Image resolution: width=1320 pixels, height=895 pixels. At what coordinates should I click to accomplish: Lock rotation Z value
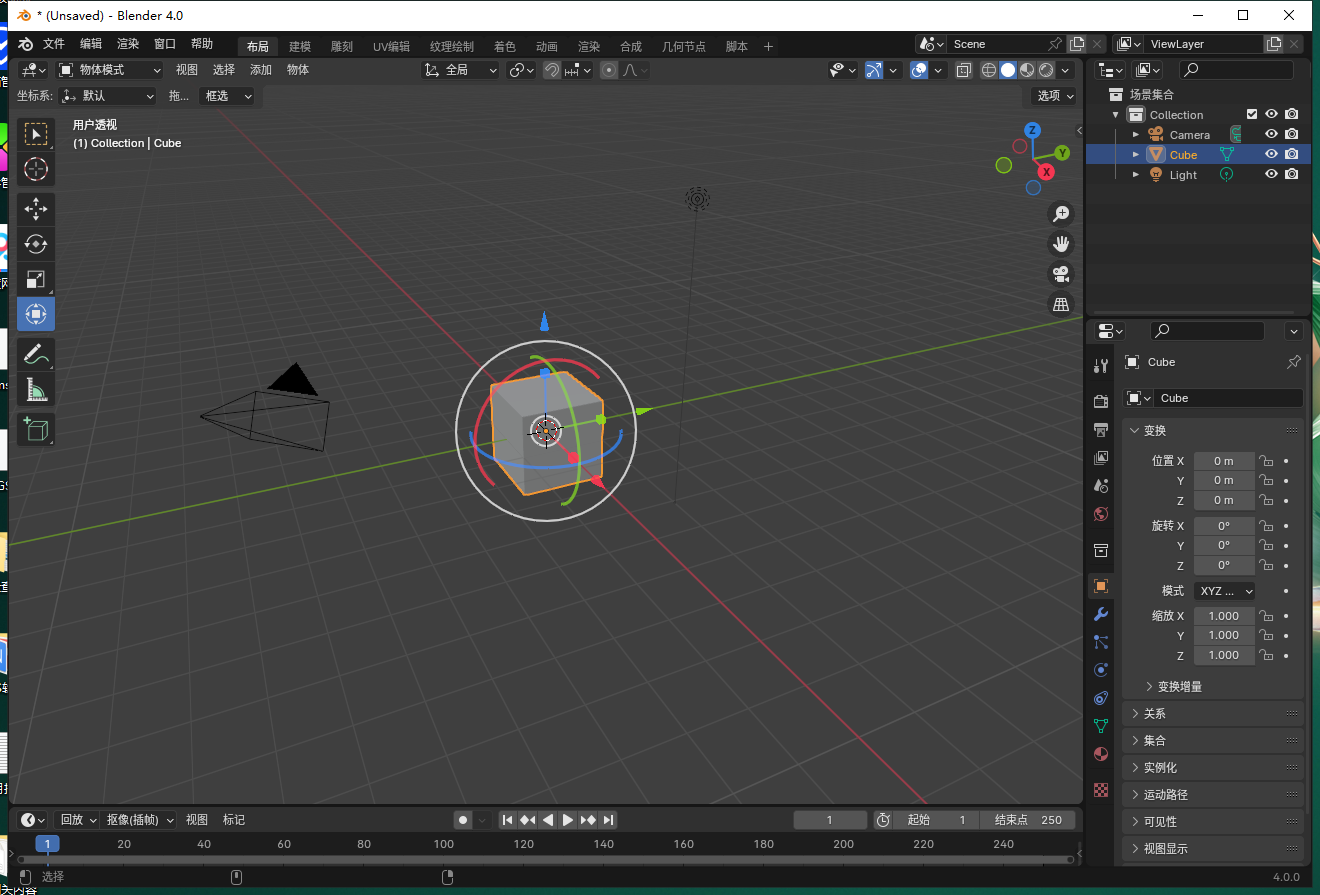point(1266,565)
